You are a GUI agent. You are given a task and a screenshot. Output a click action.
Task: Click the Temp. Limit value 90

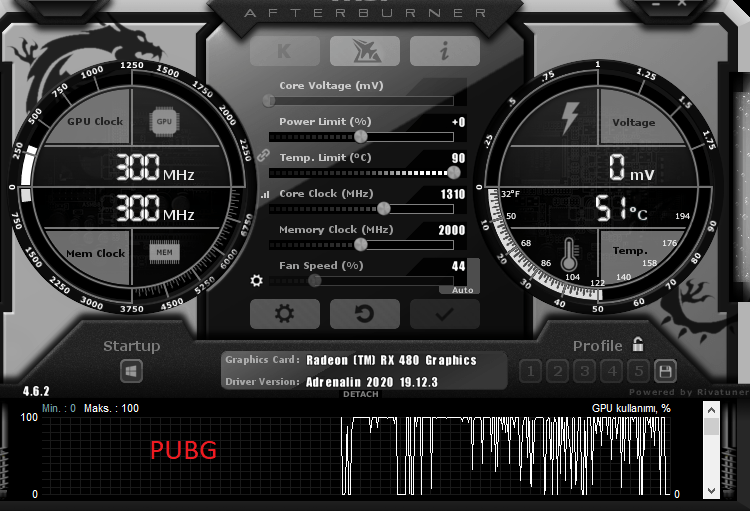[x=459, y=158]
